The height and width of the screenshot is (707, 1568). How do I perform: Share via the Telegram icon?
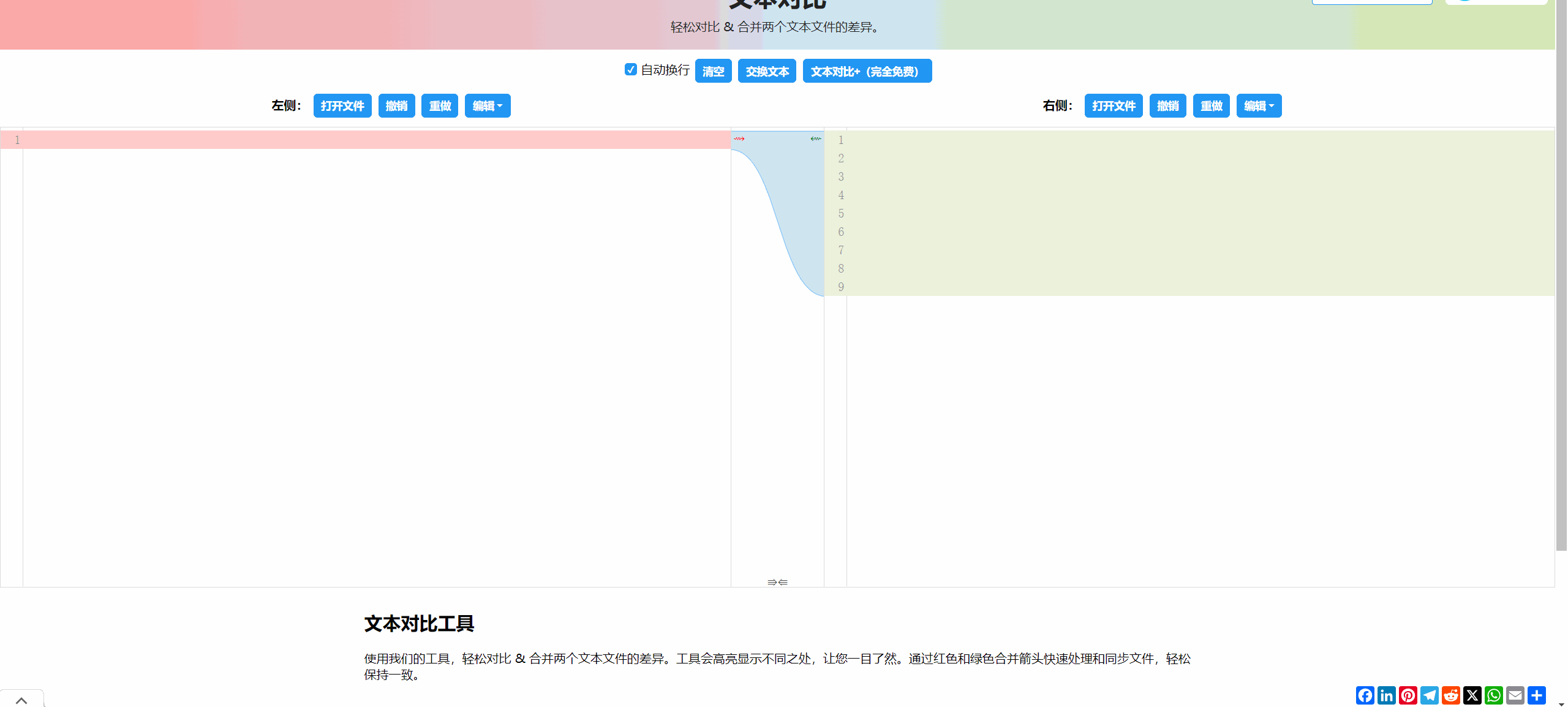pos(1429,695)
